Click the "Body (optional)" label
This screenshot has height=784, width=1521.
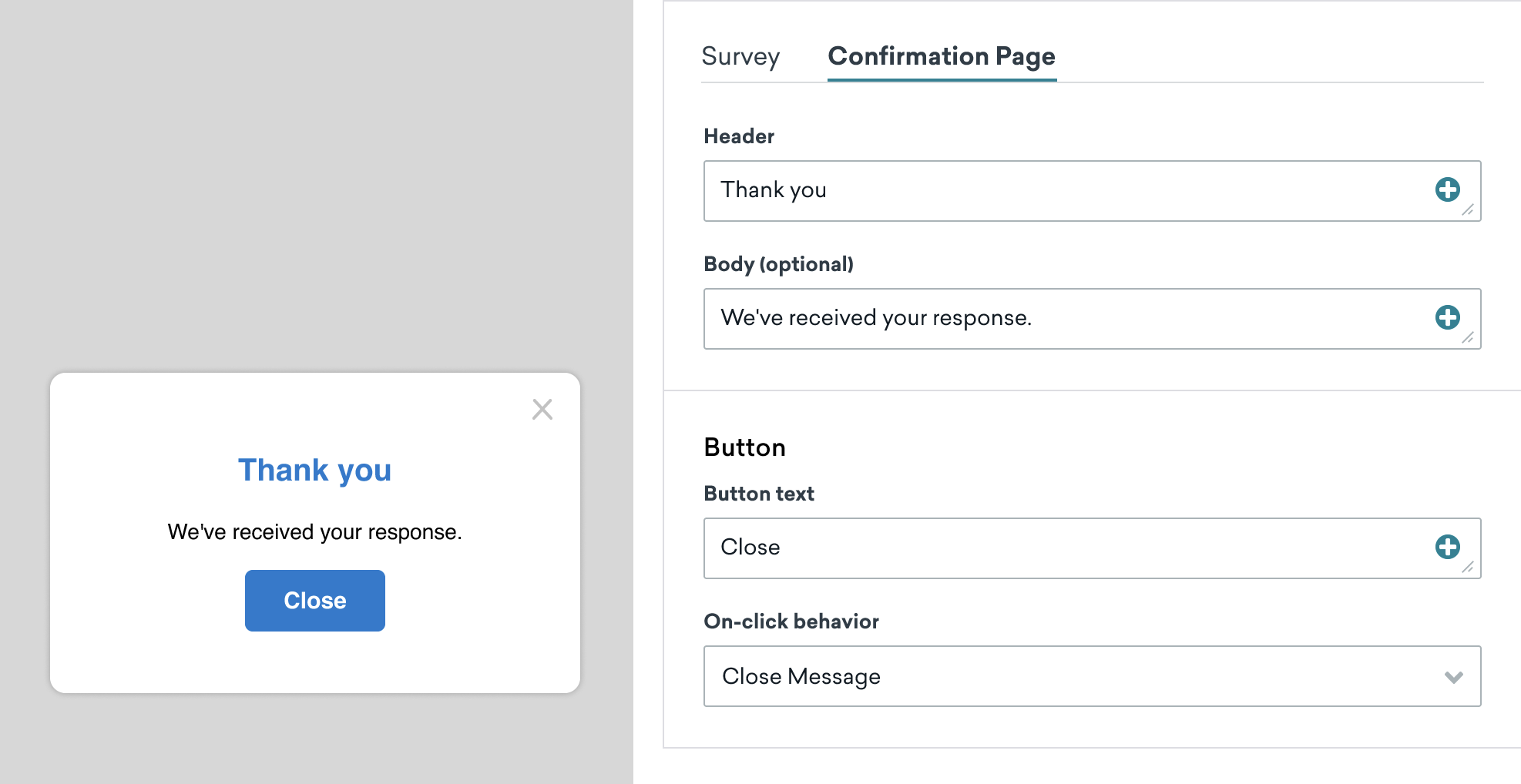tap(778, 264)
